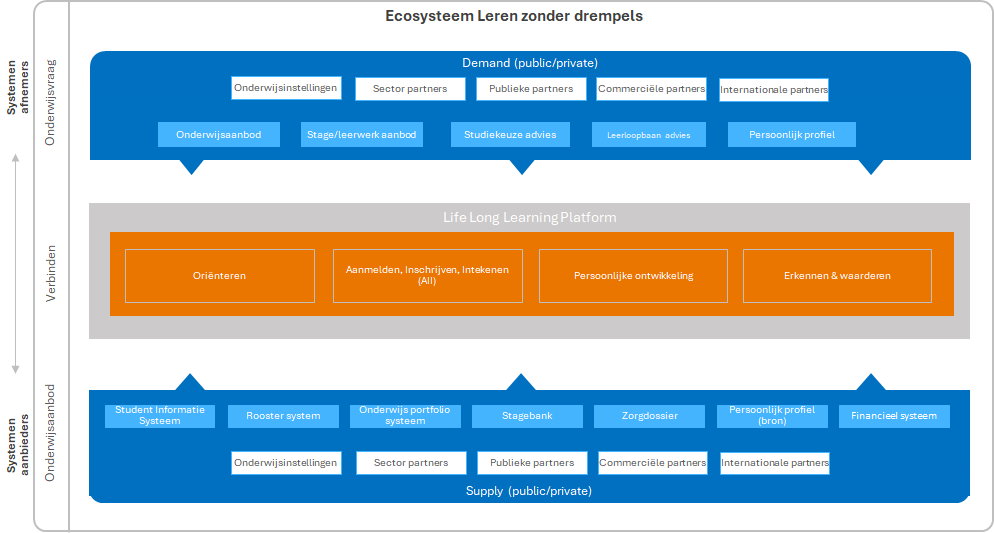
Task: Click the Zorgdossier box
Action: (x=649, y=416)
